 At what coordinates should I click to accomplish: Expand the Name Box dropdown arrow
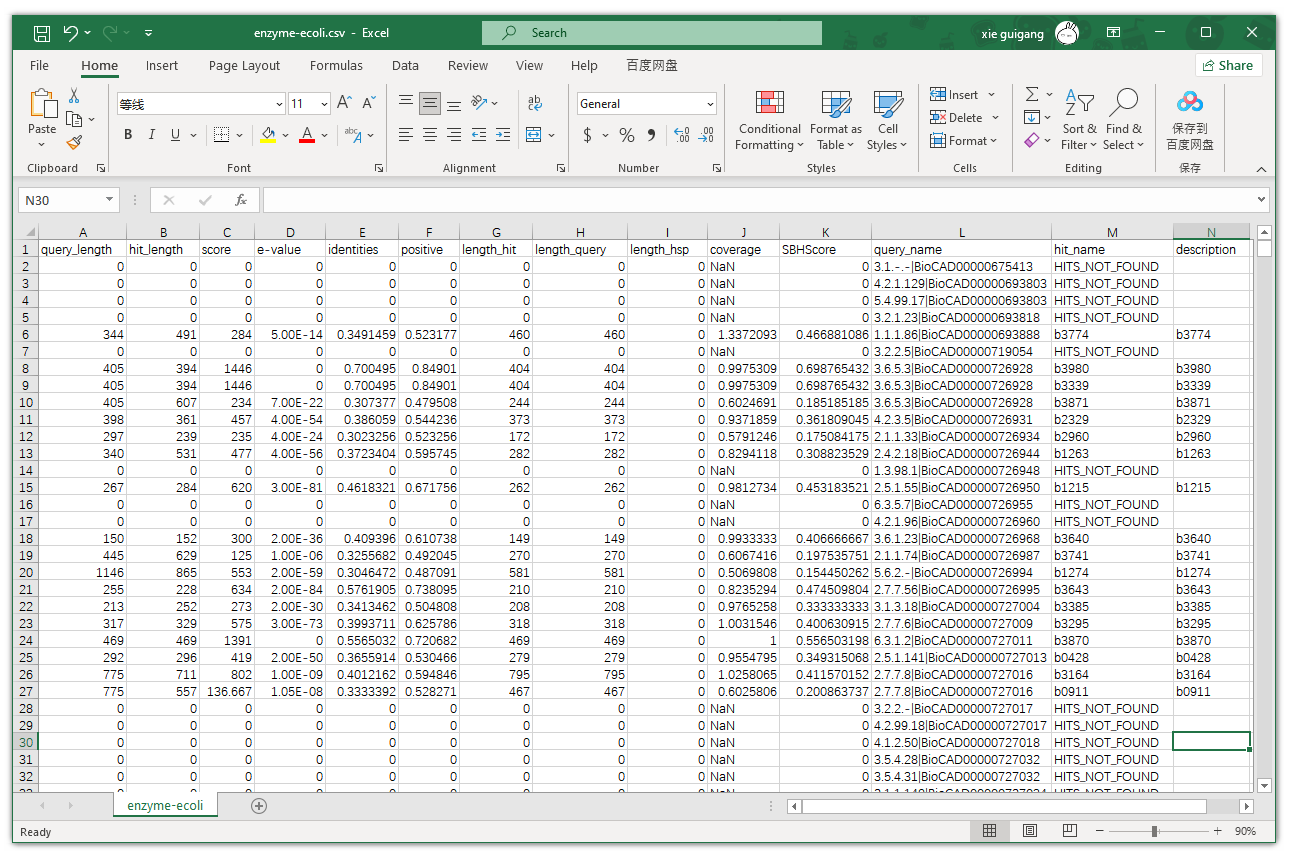pos(108,201)
